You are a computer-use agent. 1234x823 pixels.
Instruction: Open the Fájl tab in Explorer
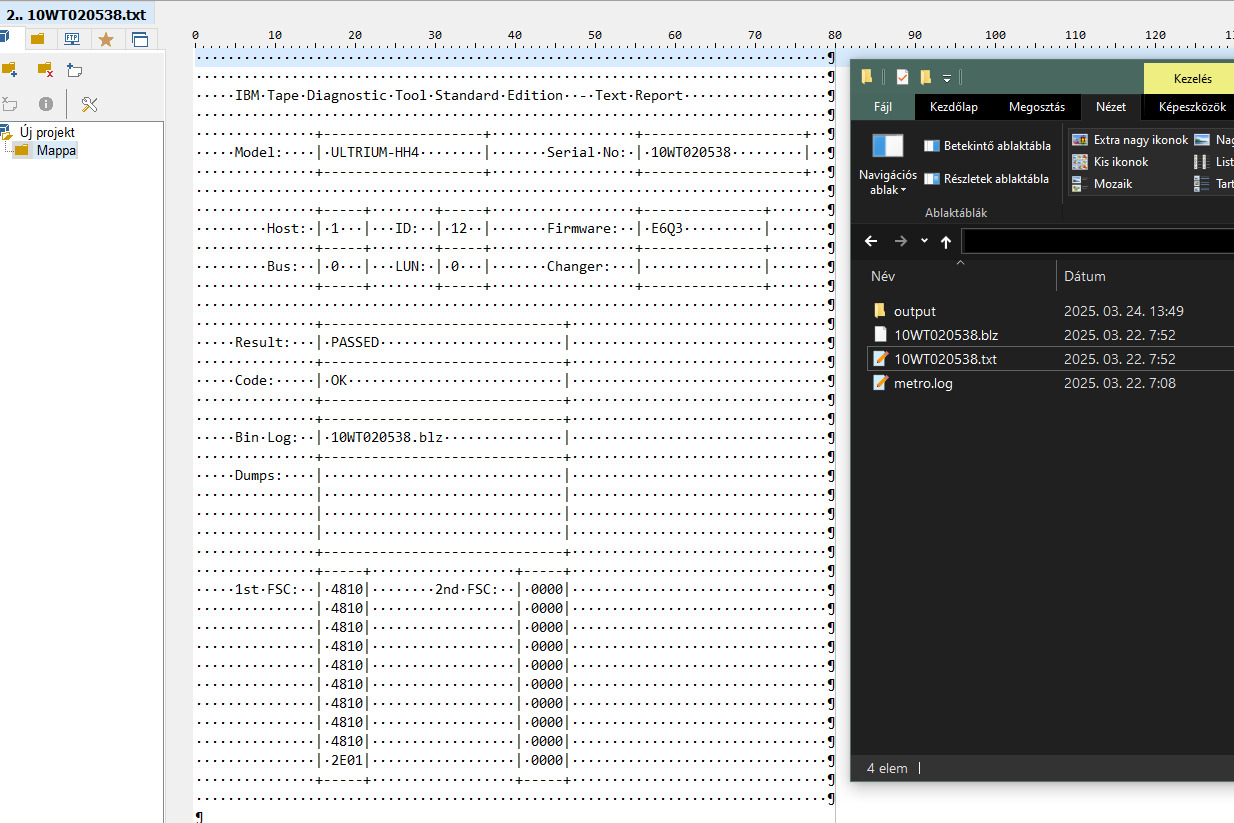pyautogui.click(x=883, y=107)
